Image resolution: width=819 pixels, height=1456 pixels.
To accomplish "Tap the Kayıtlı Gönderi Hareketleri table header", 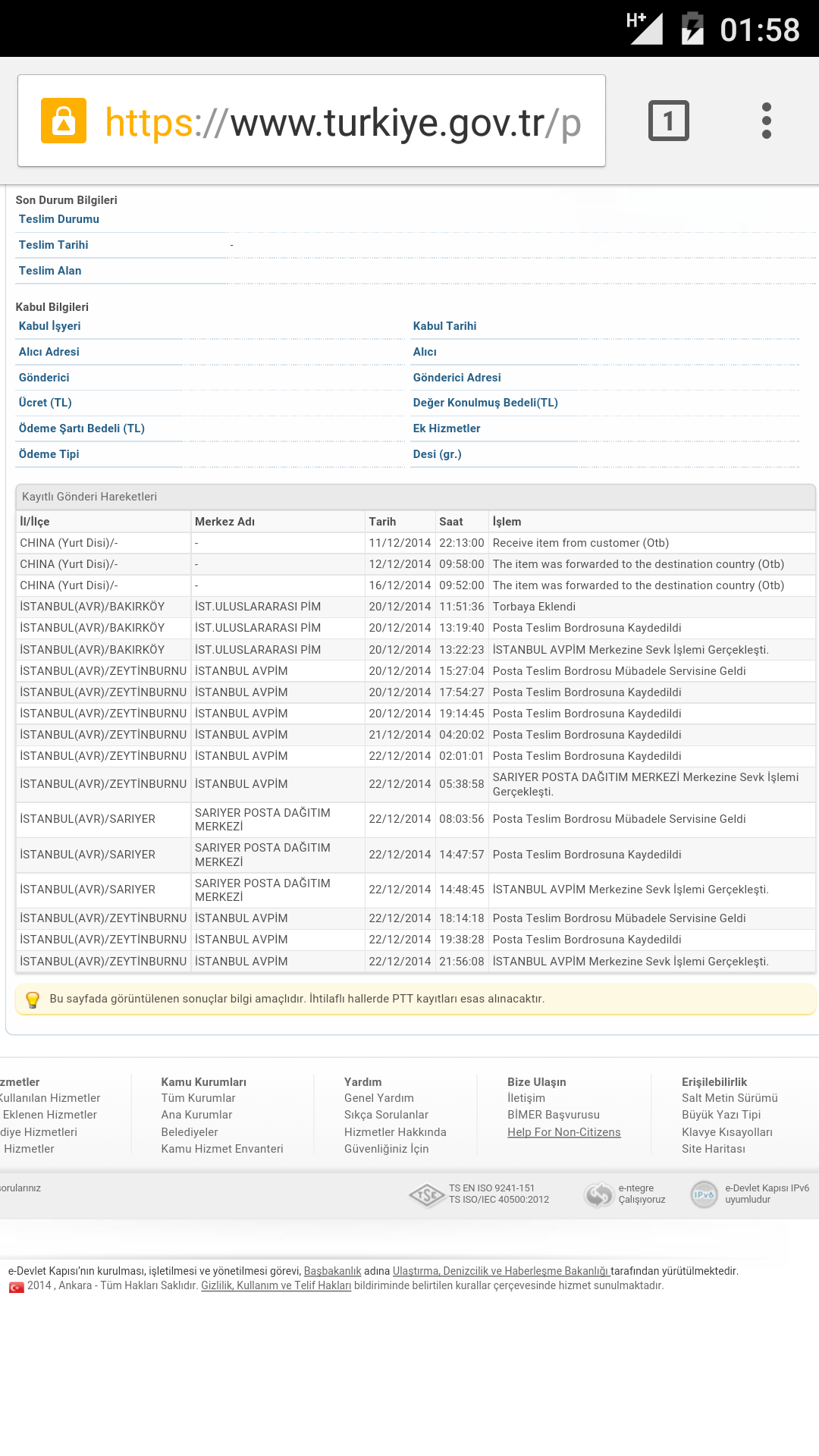I will (416, 497).
